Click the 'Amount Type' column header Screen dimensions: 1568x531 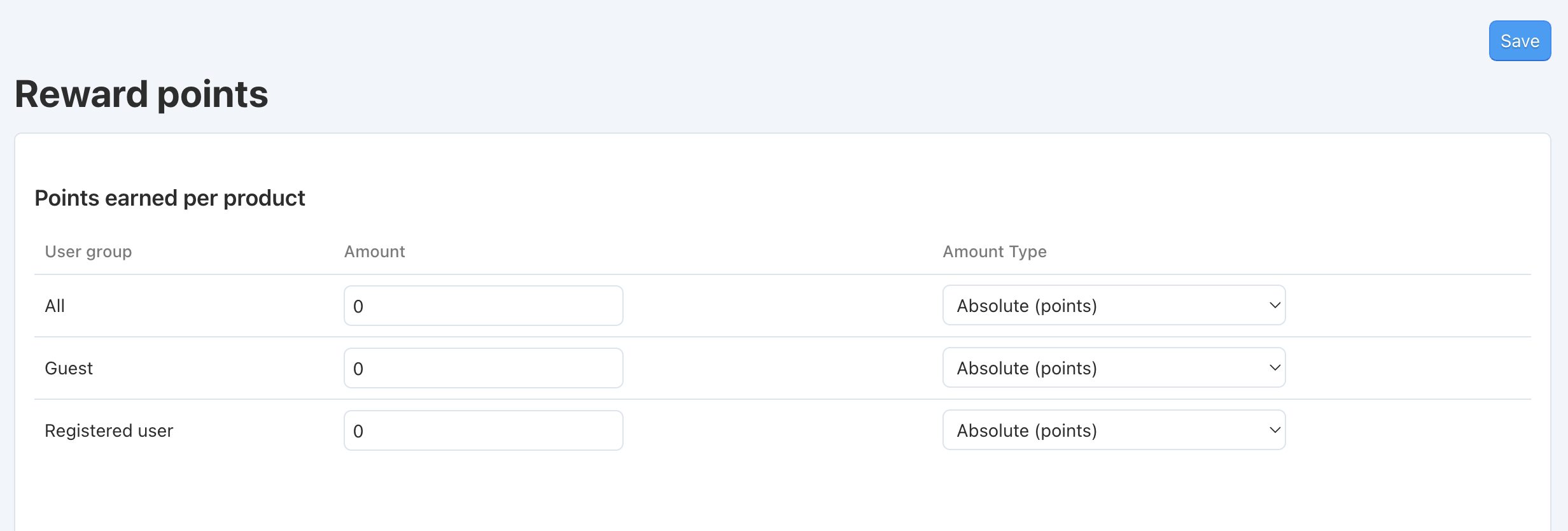pyautogui.click(x=995, y=251)
